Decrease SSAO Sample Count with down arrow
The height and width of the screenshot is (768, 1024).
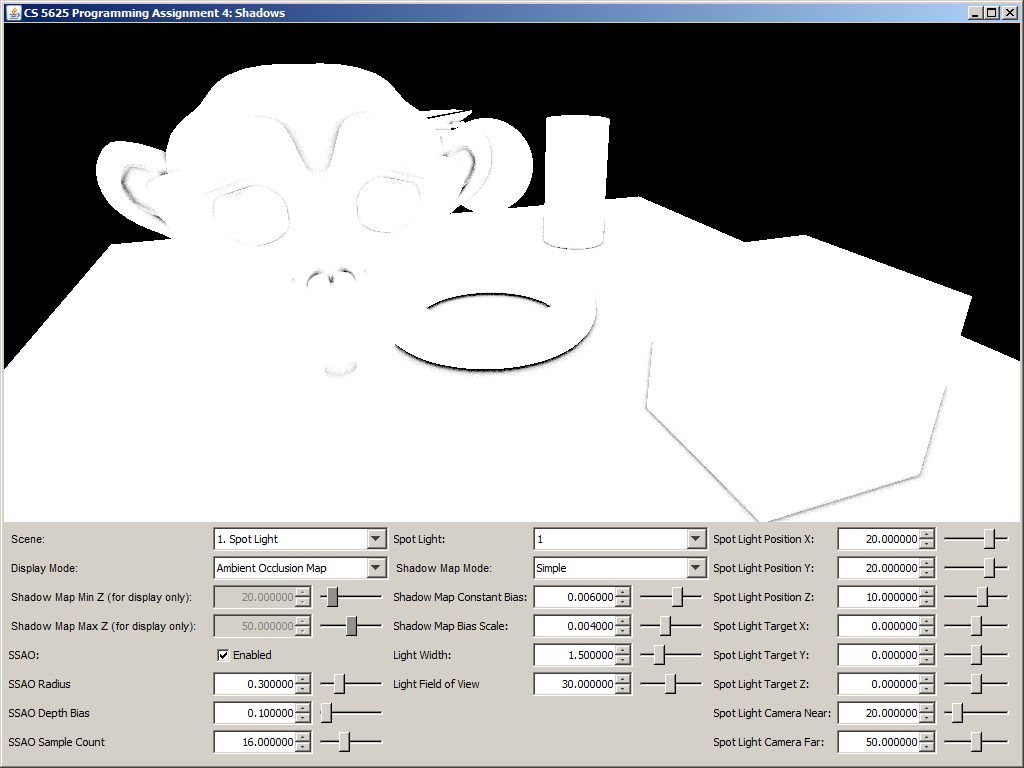303,747
